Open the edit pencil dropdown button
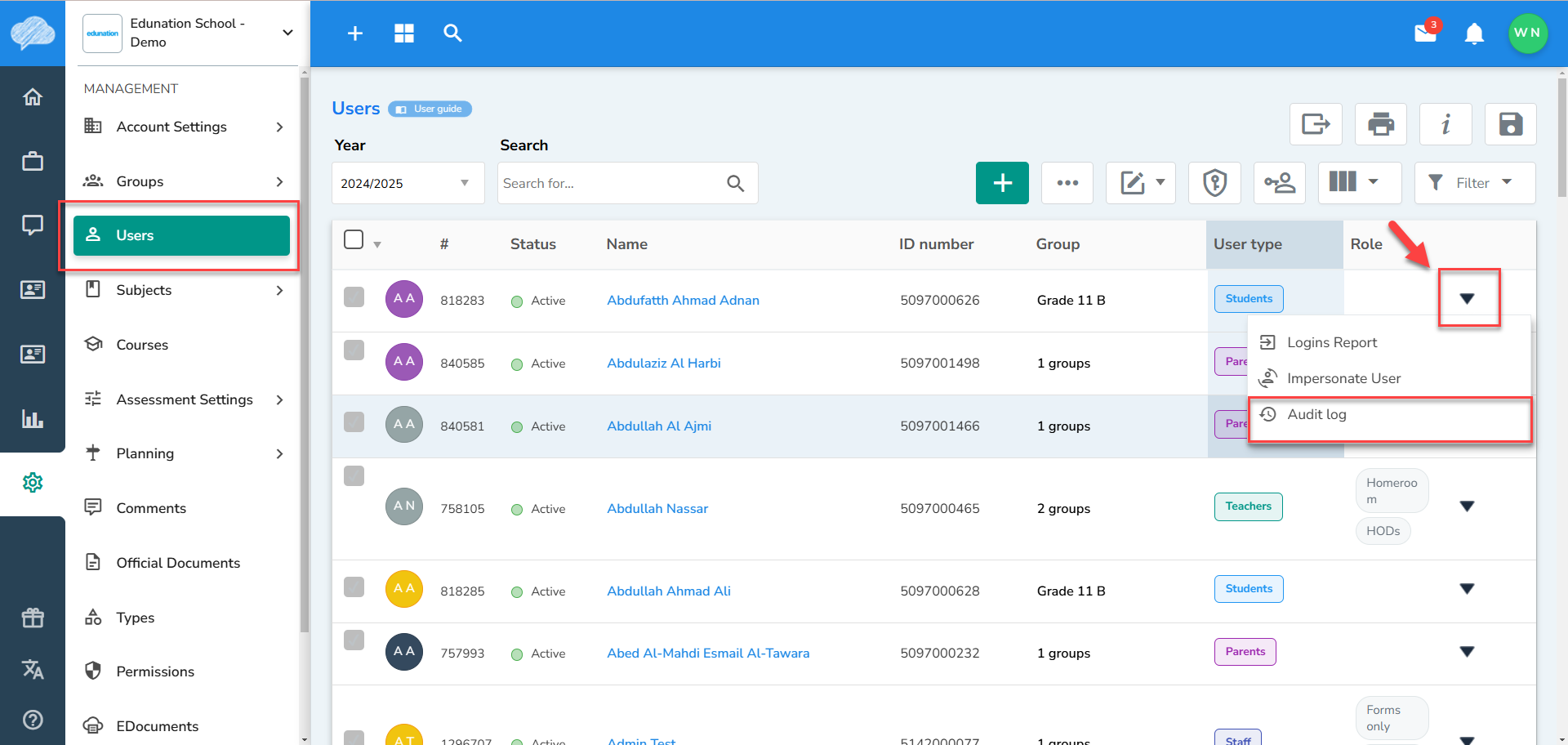This screenshot has height=745, width=1568. point(1141,183)
